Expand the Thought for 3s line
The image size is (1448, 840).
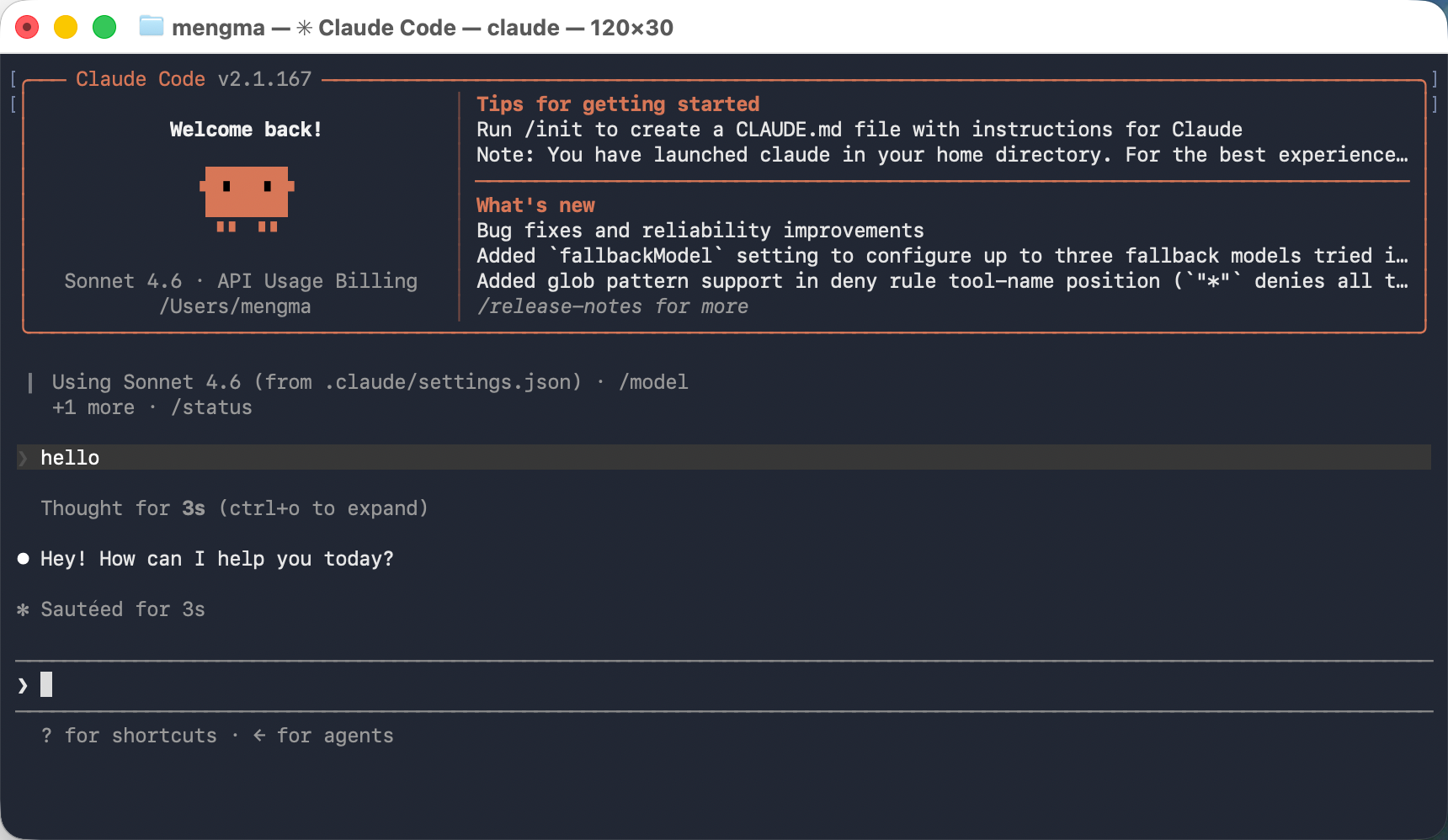(234, 508)
